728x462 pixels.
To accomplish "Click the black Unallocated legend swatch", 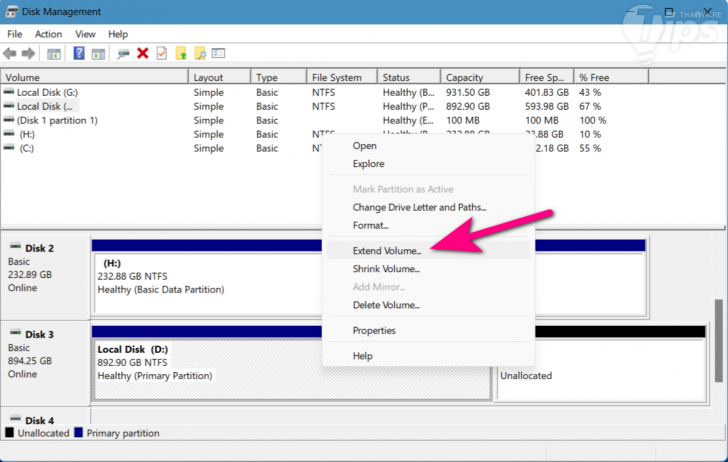I will click(x=9, y=433).
